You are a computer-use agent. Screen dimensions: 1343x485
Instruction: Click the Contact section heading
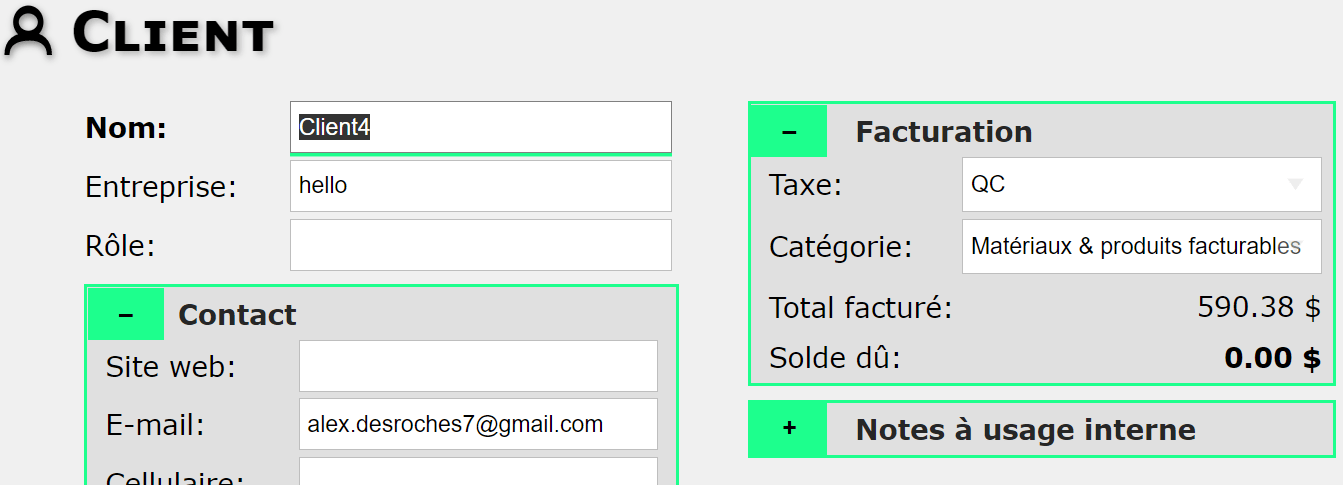click(x=237, y=315)
